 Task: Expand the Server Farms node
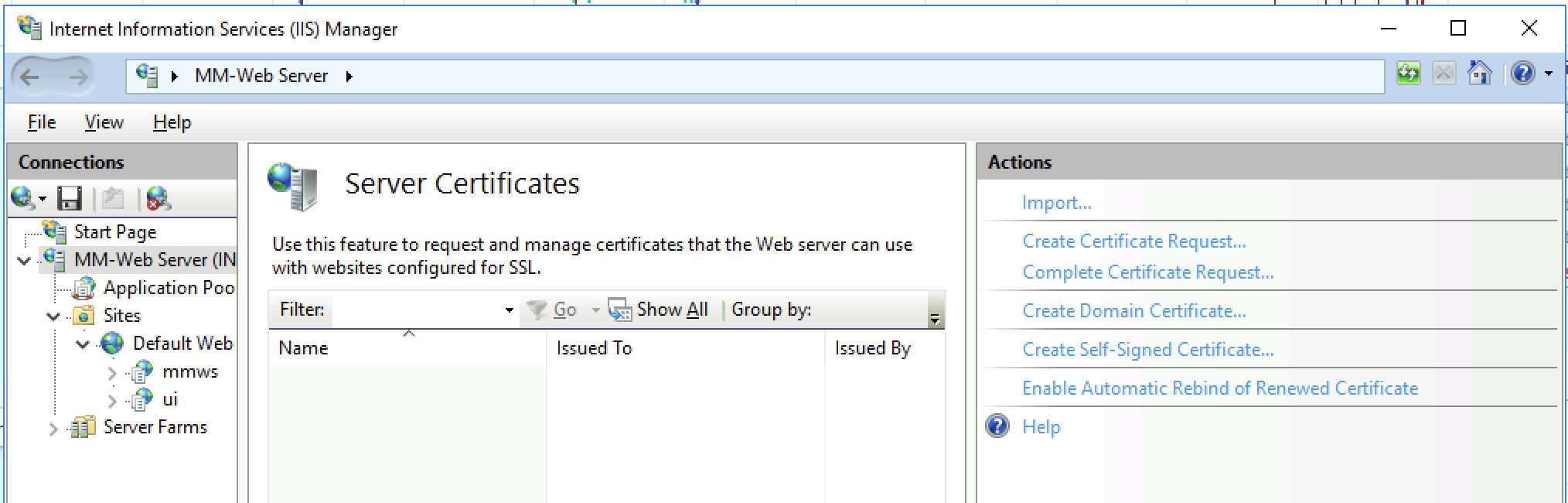(x=53, y=428)
